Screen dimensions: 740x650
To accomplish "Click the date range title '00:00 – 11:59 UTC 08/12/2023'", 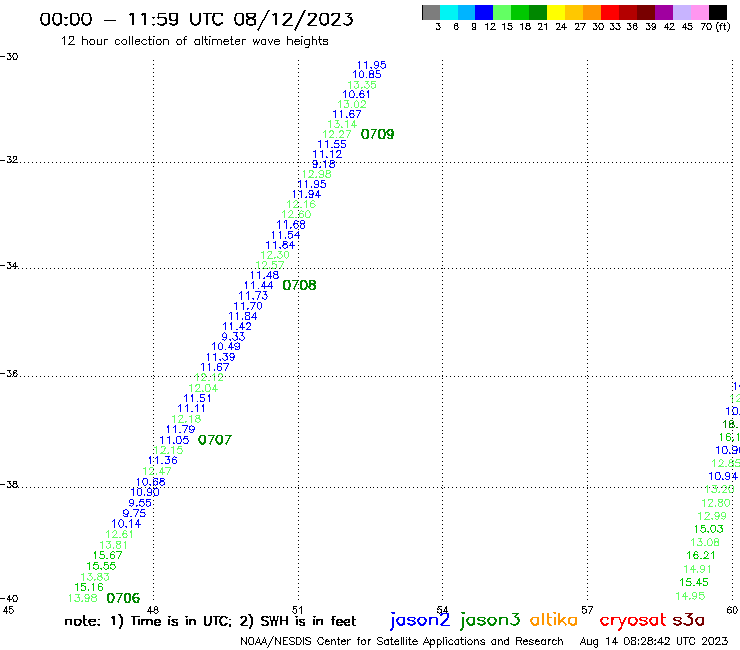I will click(196, 19).
